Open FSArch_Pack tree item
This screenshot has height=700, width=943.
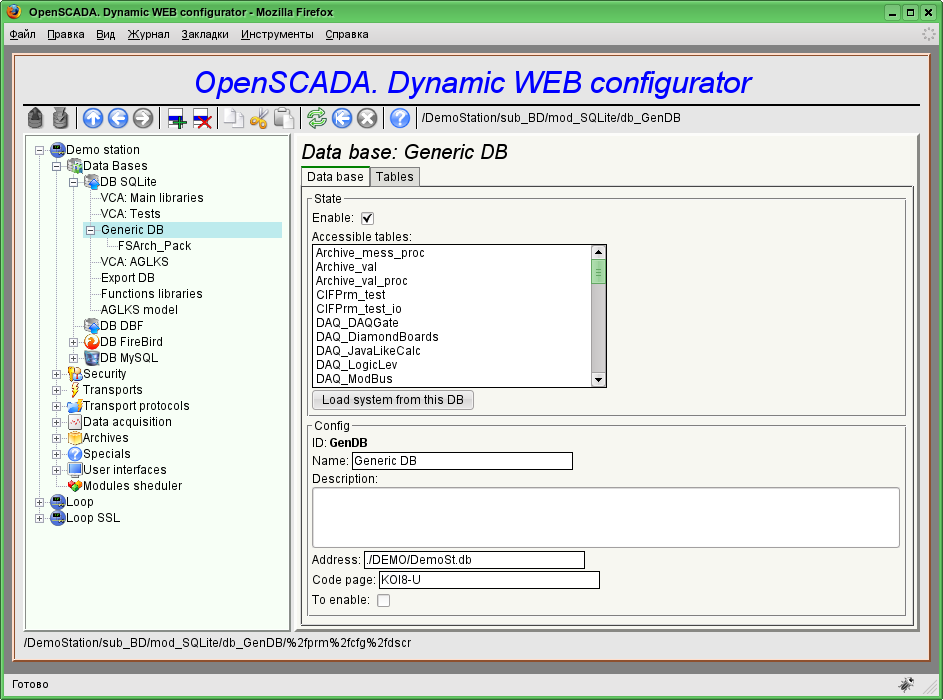pos(155,246)
